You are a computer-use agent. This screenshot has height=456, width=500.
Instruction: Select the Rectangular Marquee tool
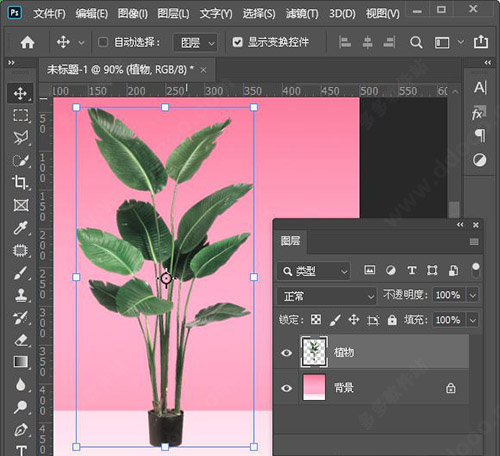click(x=20, y=115)
